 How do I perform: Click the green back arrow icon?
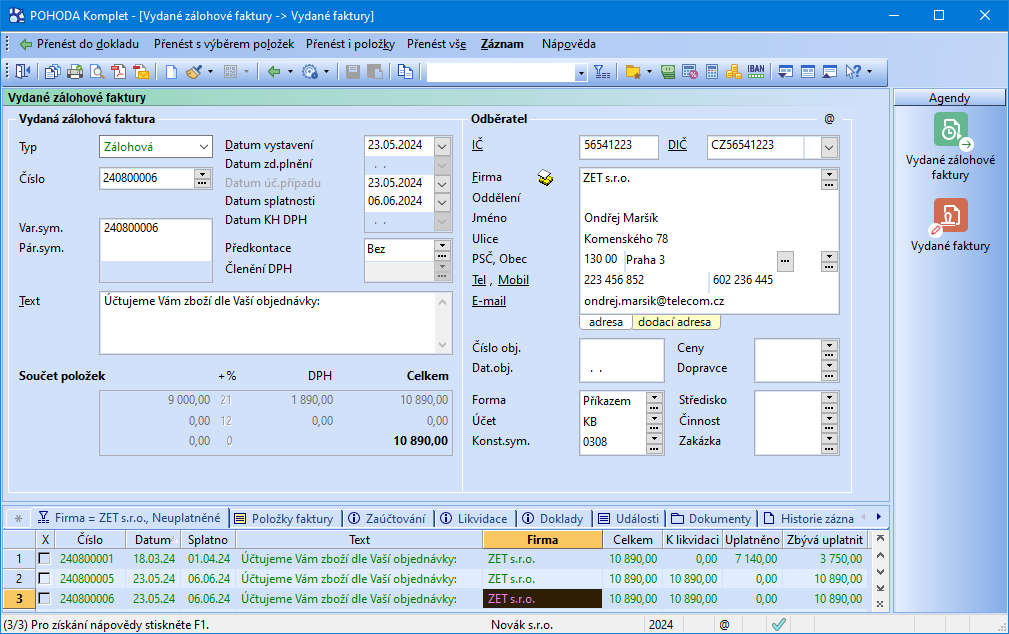[274, 71]
